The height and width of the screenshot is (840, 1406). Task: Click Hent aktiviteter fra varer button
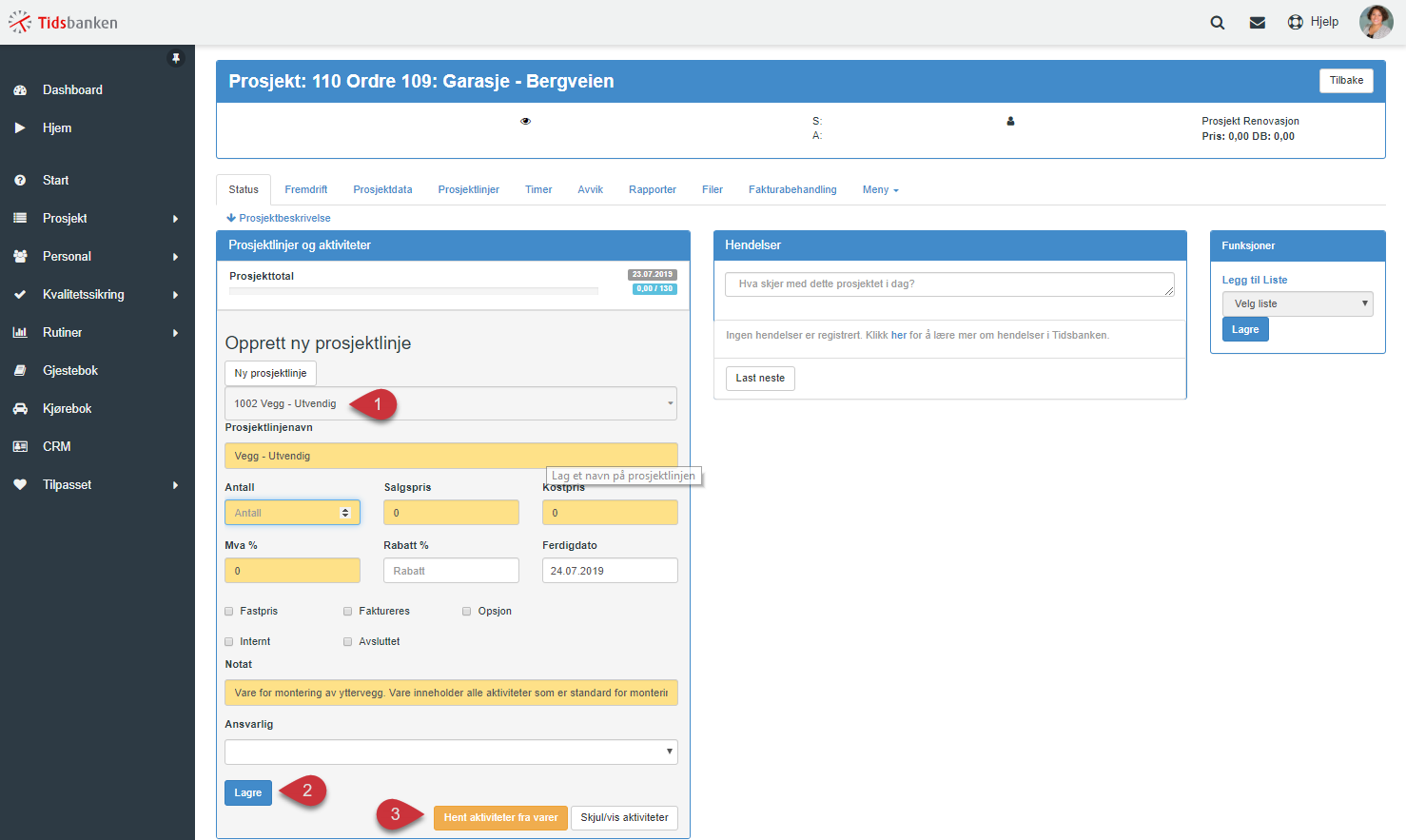pos(500,818)
